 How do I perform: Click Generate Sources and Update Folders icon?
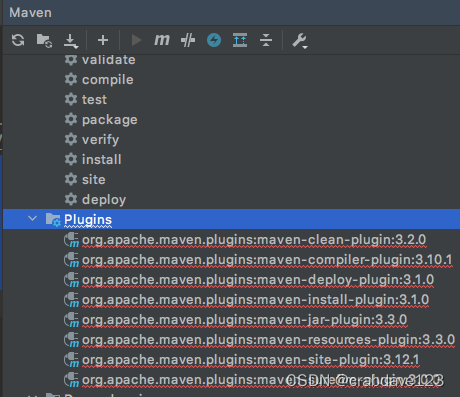(44, 41)
